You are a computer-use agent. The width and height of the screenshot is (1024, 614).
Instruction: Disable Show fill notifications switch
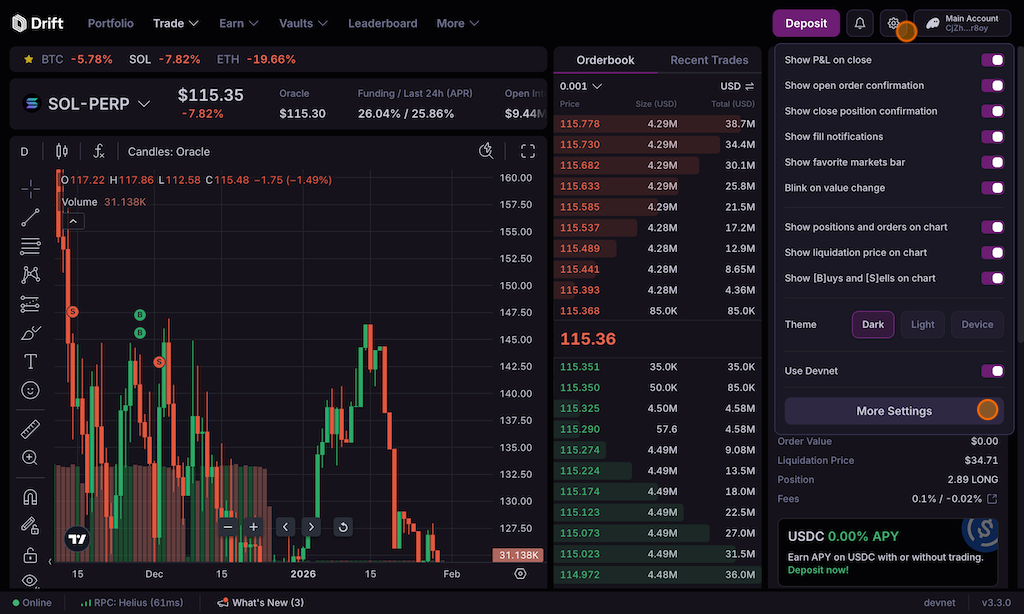pyautogui.click(x=992, y=137)
